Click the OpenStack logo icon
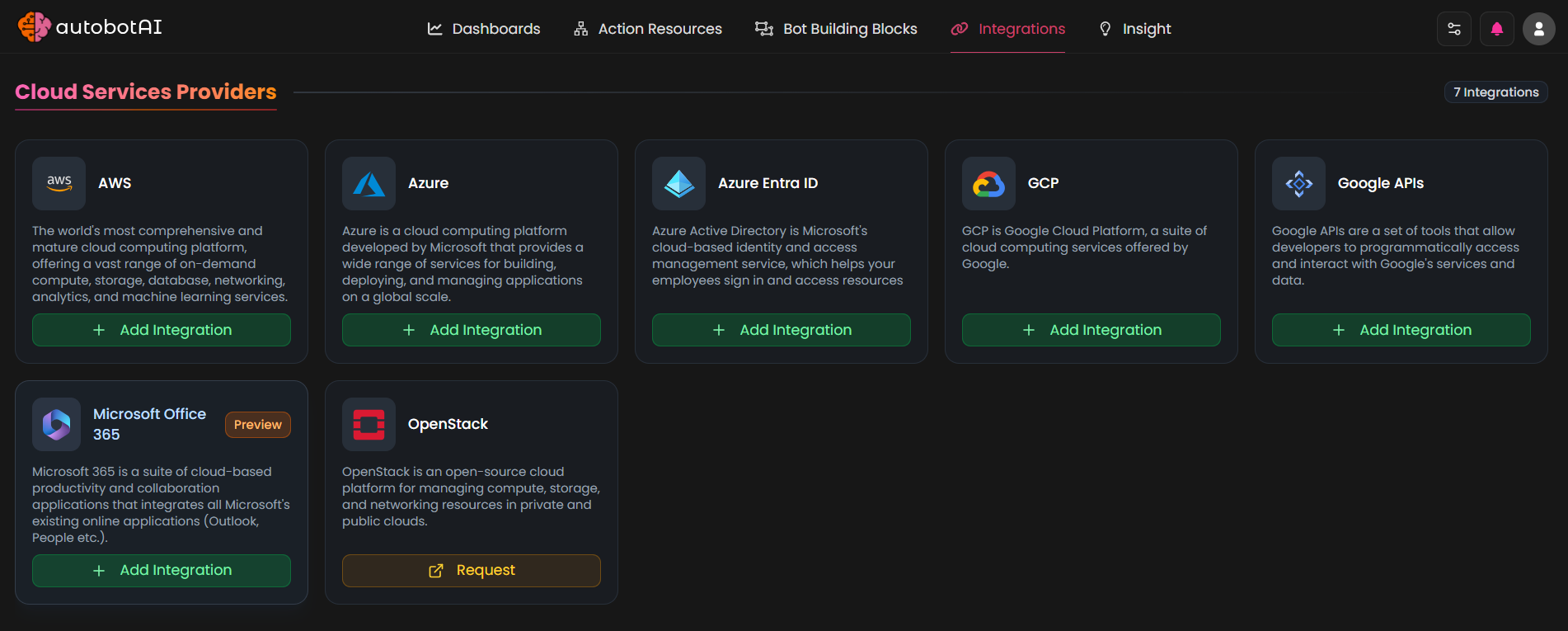 pyautogui.click(x=369, y=424)
